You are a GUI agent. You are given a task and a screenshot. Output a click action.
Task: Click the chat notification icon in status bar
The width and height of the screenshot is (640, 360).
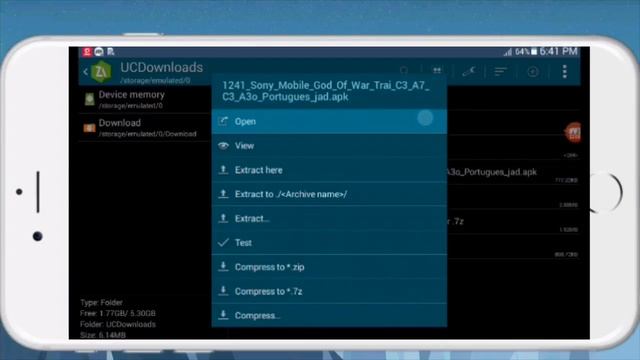(x=99, y=52)
